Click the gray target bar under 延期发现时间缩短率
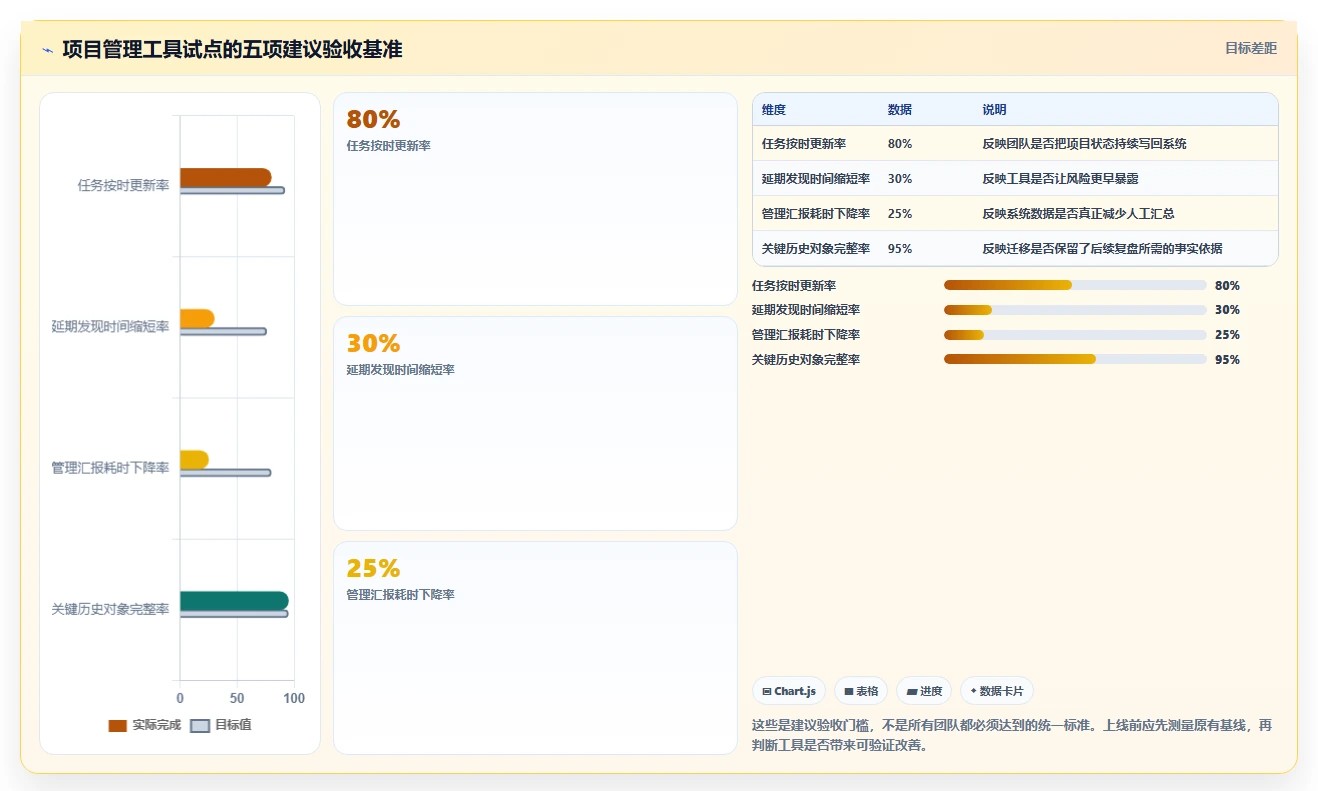The width and height of the screenshot is (1318, 791). click(x=223, y=331)
